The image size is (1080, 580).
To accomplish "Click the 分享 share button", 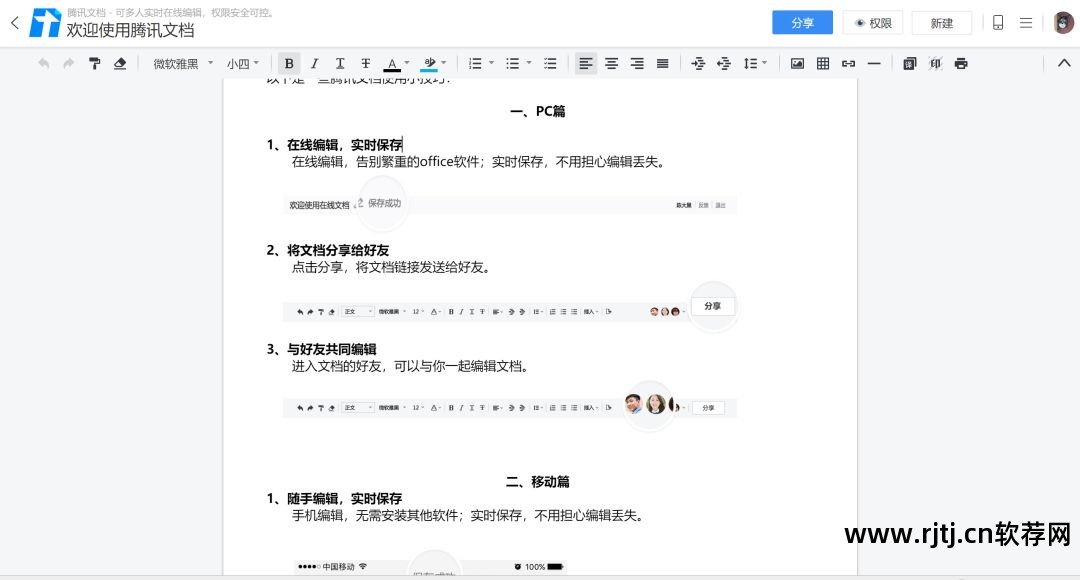I will pos(802,21).
